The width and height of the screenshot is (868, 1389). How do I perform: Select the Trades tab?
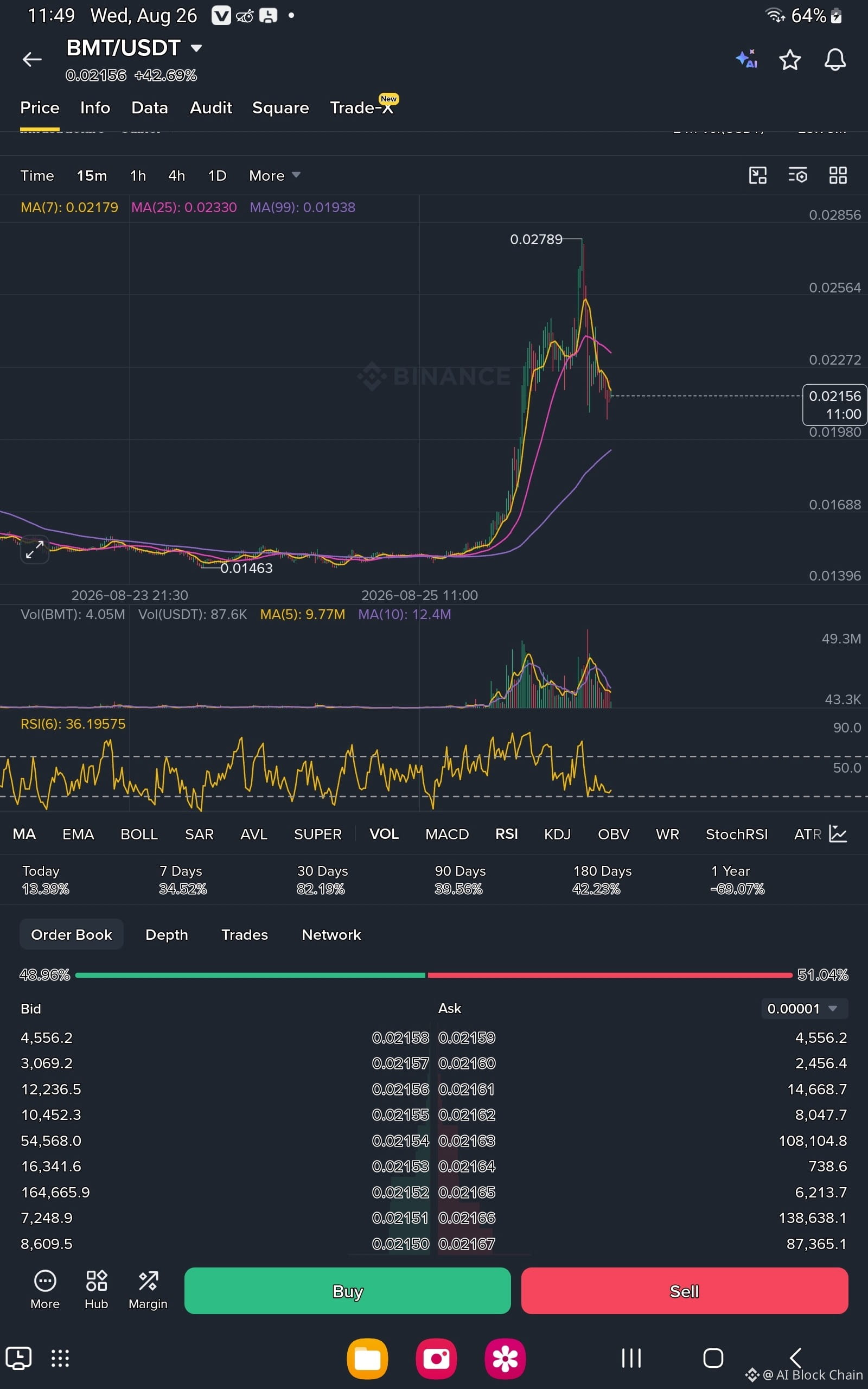click(245, 934)
